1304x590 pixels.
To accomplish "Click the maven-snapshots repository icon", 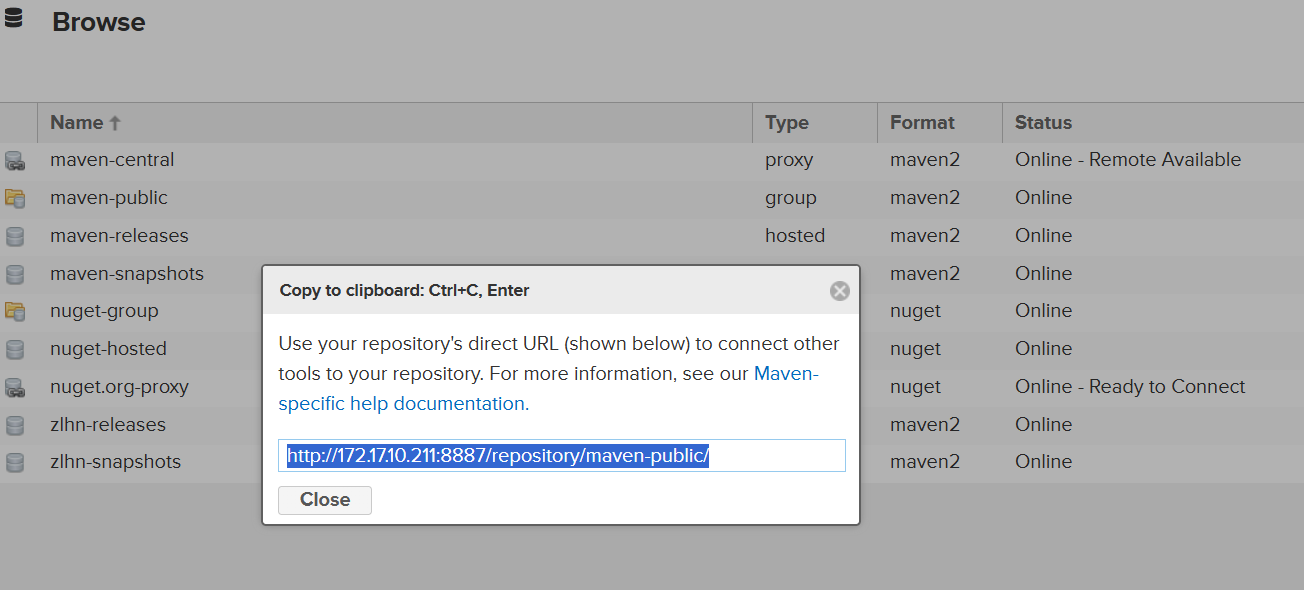I will click(15, 274).
